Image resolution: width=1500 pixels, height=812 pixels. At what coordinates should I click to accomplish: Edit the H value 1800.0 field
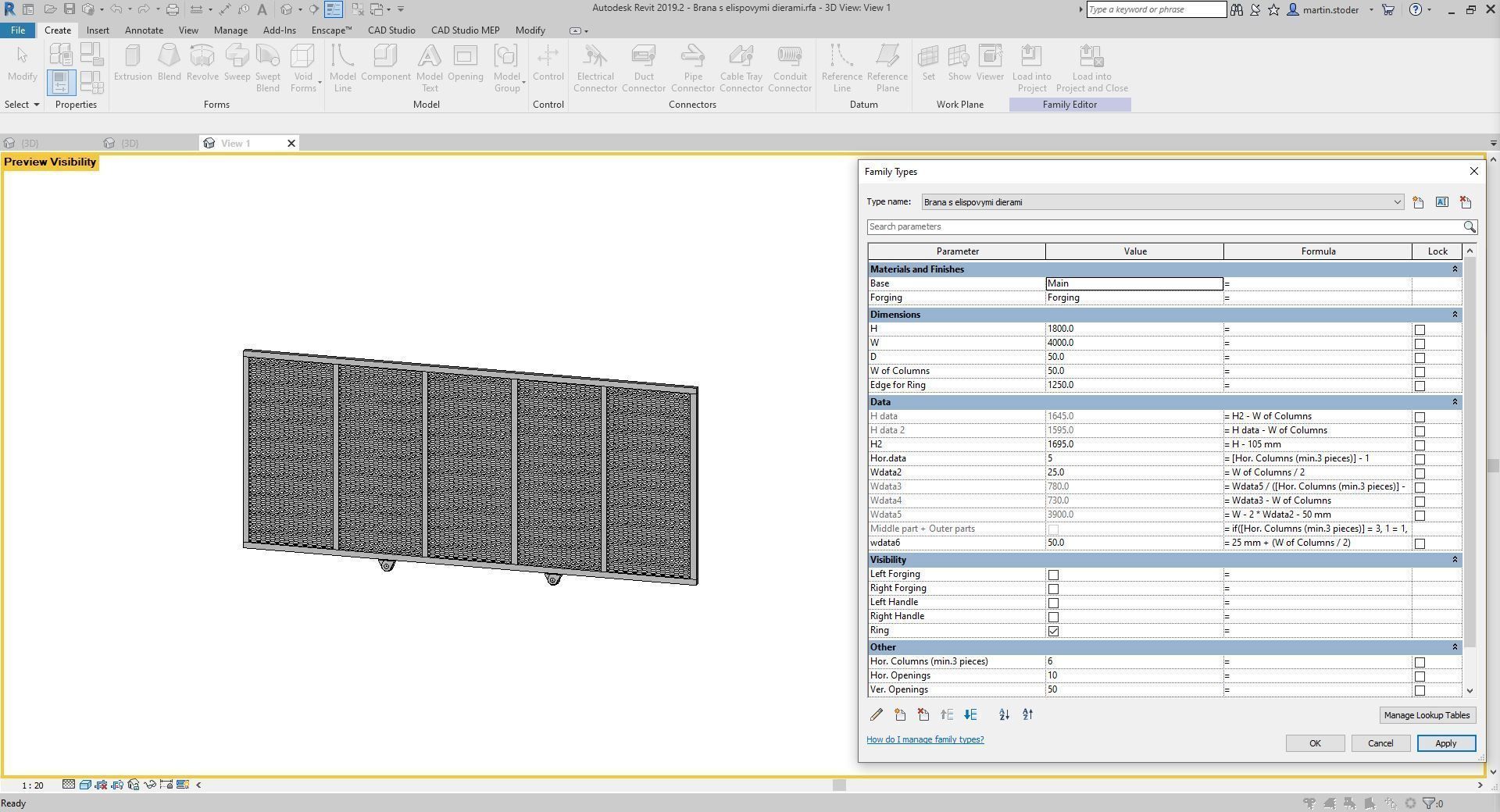(x=1134, y=329)
